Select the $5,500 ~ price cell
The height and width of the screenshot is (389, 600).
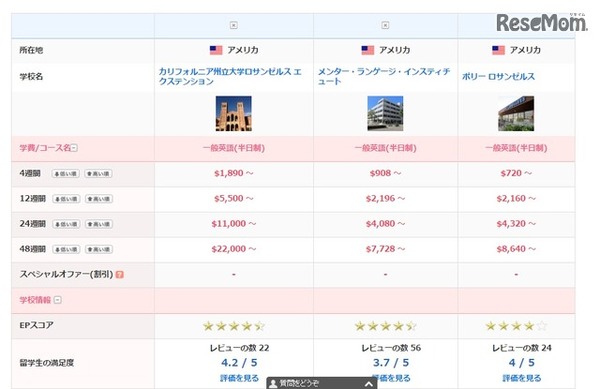point(233,199)
